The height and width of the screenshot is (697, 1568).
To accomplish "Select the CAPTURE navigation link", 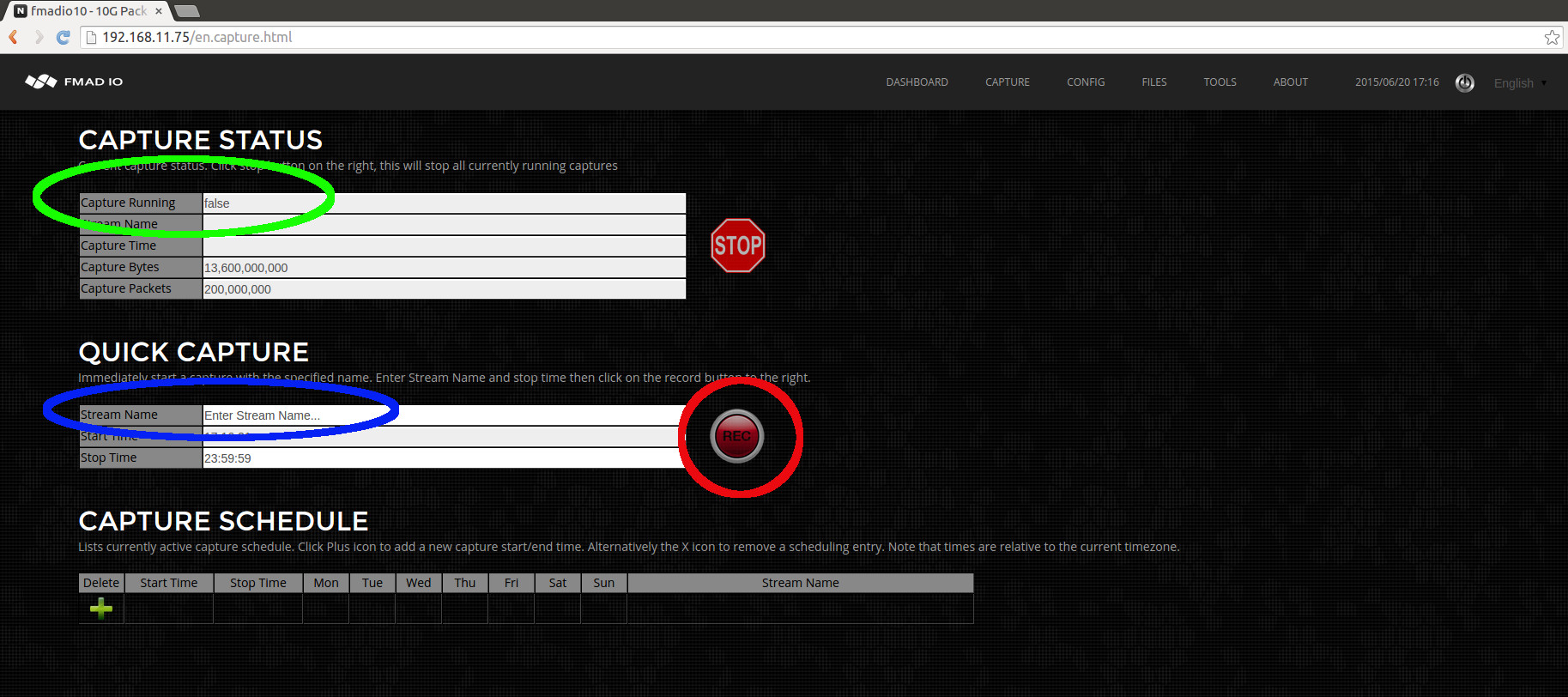I will [1007, 82].
